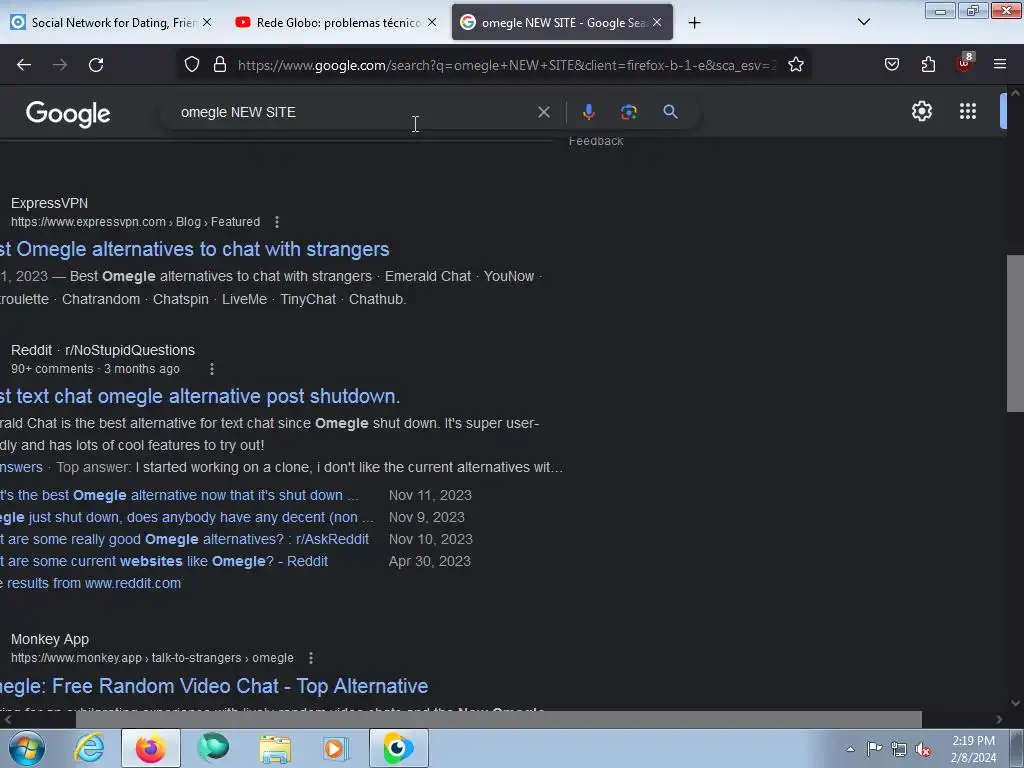Click into the Google search field
This screenshot has width=1024, height=768.
coord(353,112)
